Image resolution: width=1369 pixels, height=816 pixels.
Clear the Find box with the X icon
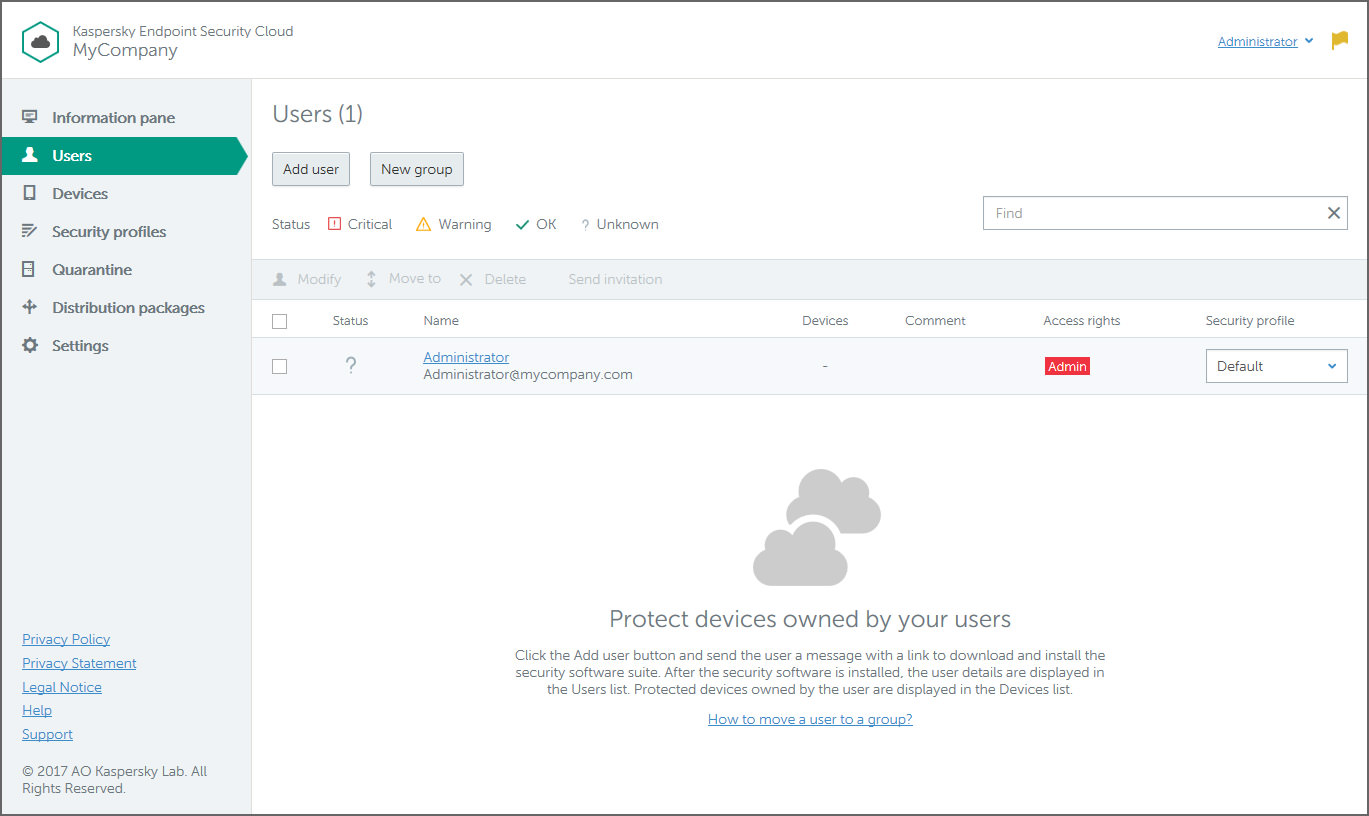pos(1333,213)
